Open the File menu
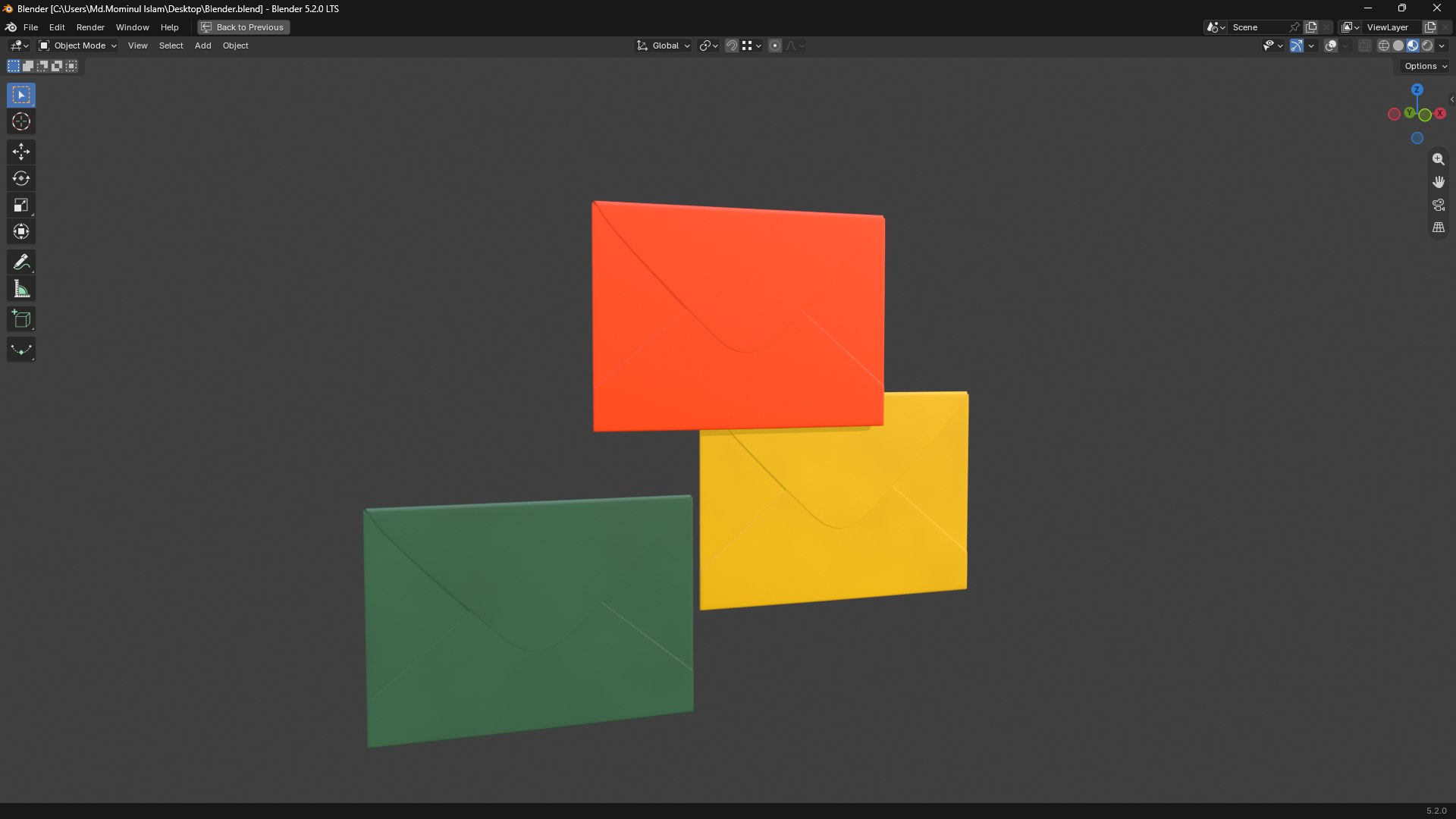 (x=30, y=27)
